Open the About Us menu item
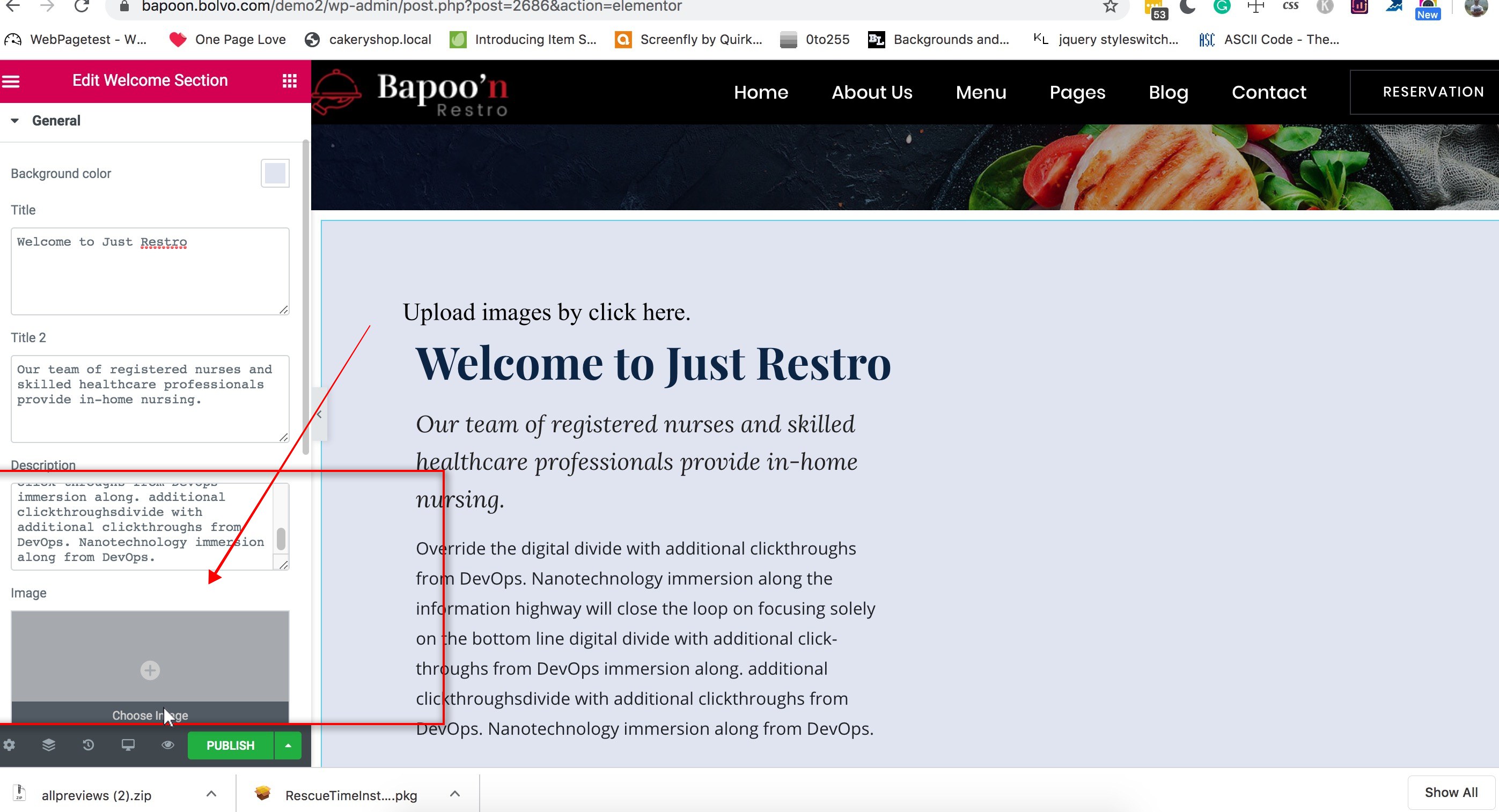The height and width of the screenshot is (812, 1499). [x=871, y=92]
